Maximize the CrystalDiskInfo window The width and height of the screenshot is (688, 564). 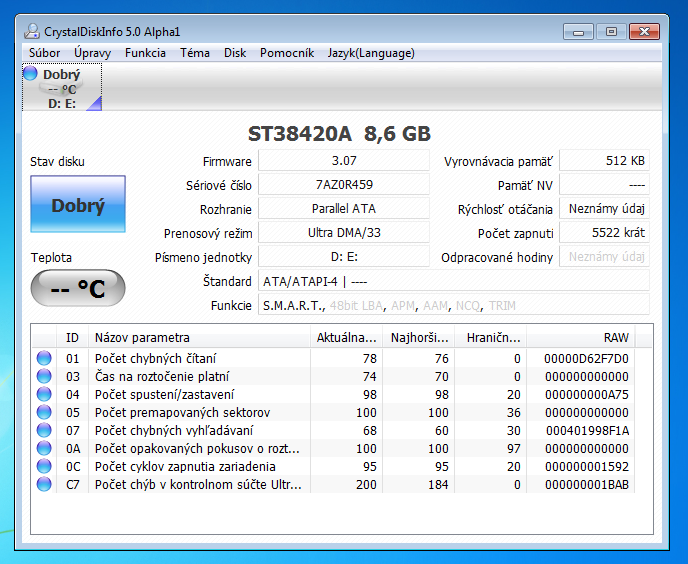611,32
